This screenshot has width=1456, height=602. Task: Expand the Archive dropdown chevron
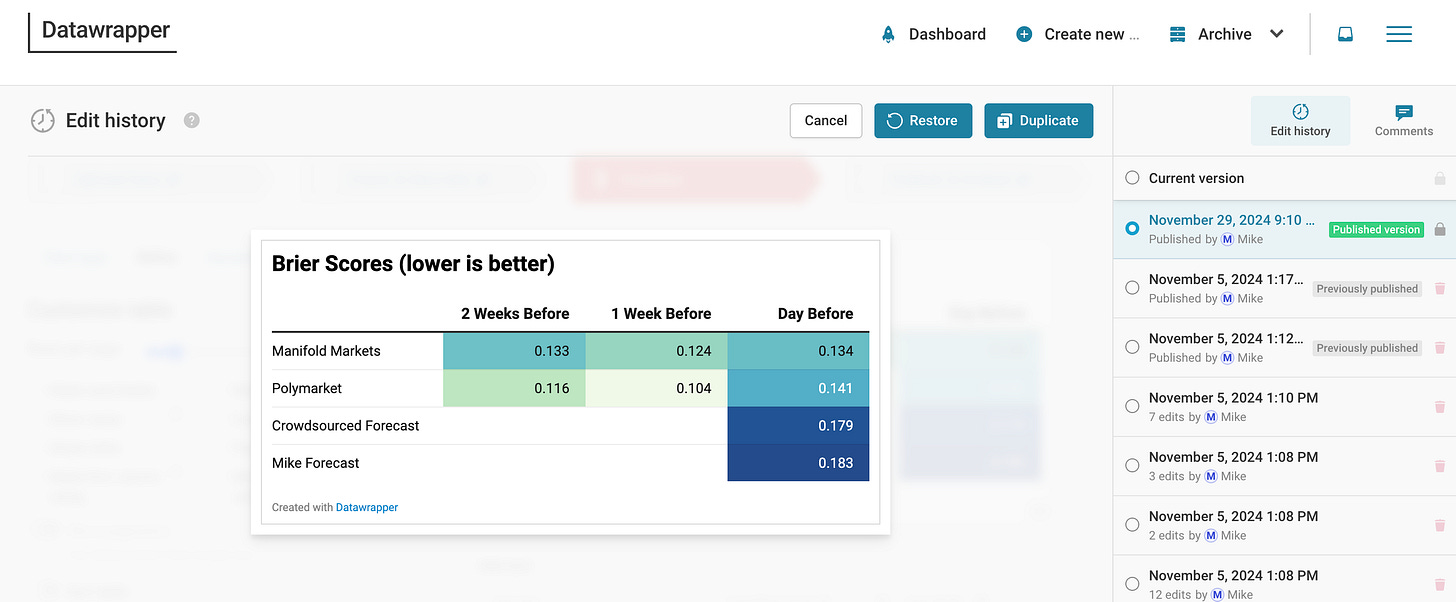pos(1276,34)
